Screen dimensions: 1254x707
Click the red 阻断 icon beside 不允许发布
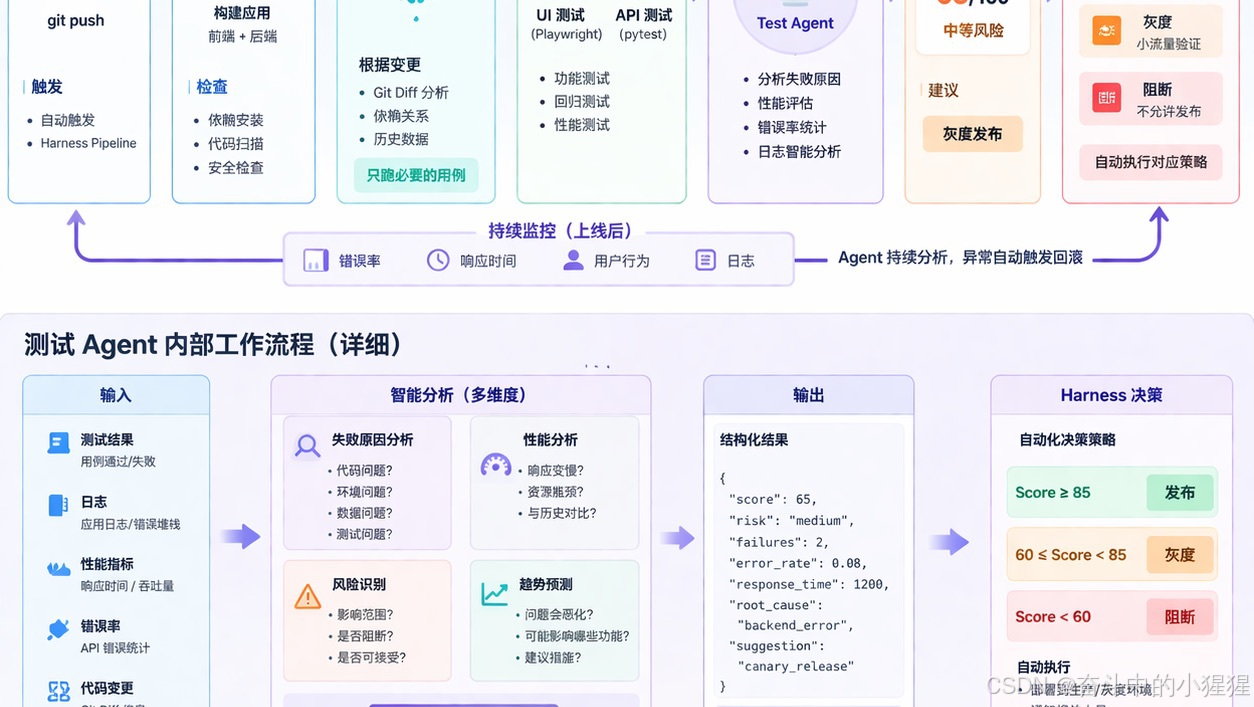[1106, 98]
